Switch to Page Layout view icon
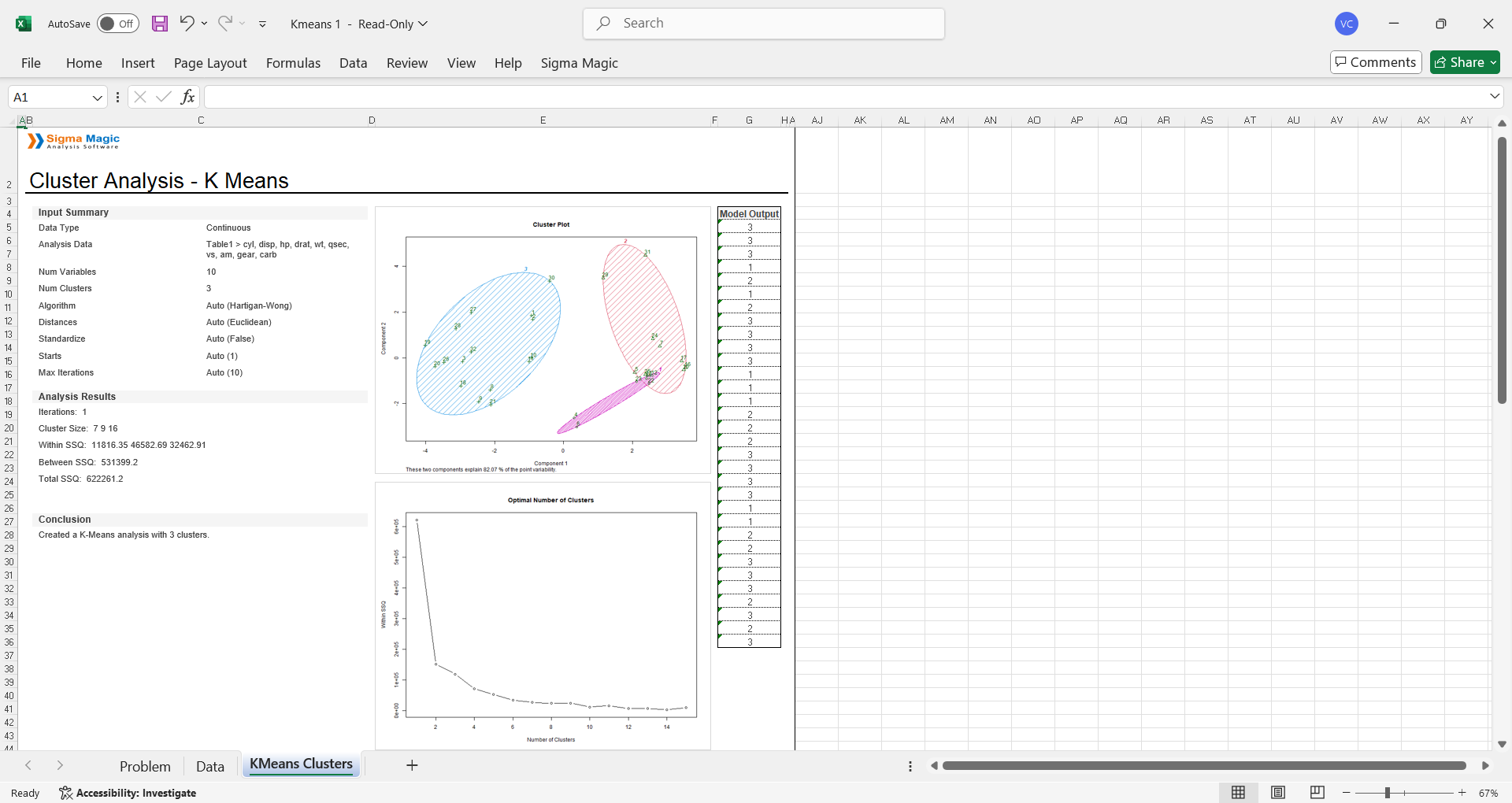1512x803 pixels. 1278,793
